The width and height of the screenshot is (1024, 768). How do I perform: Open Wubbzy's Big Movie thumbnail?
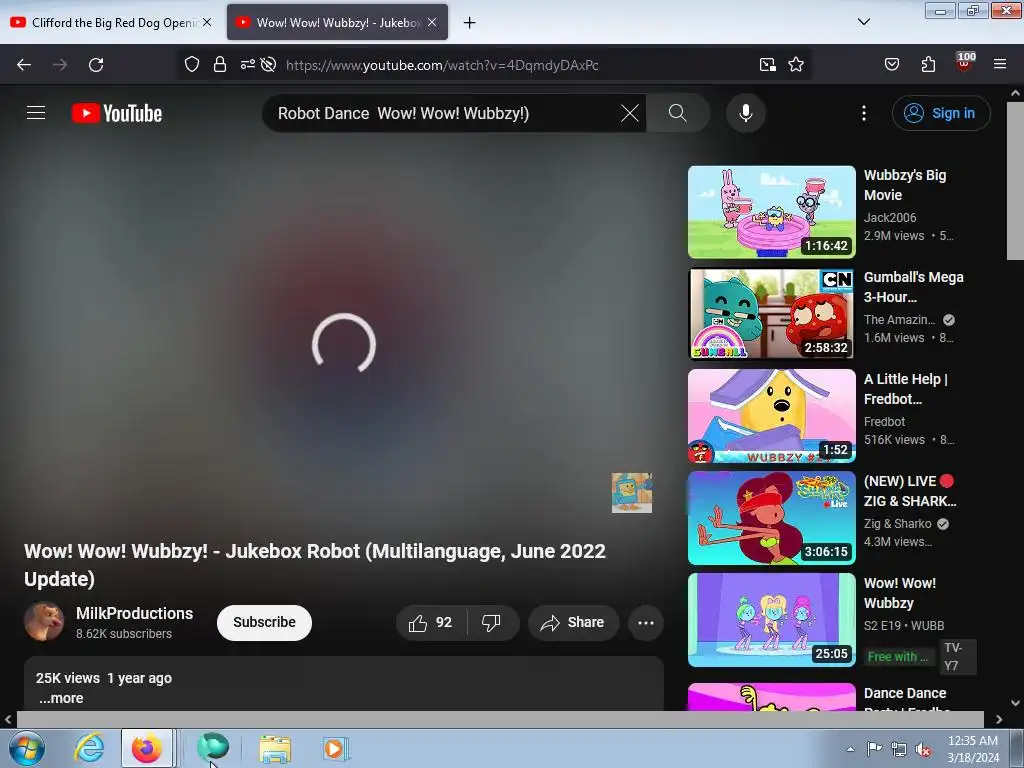771,212
